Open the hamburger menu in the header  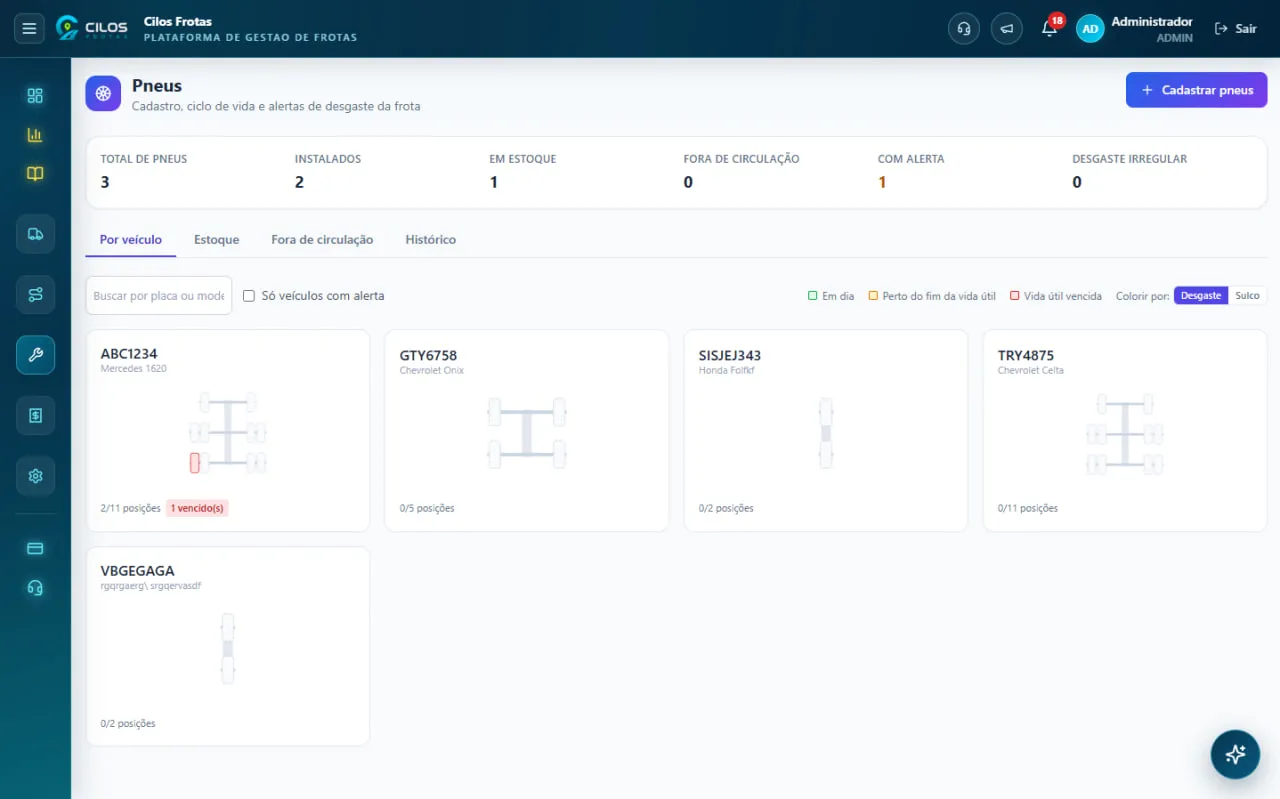tap(29, 29)
